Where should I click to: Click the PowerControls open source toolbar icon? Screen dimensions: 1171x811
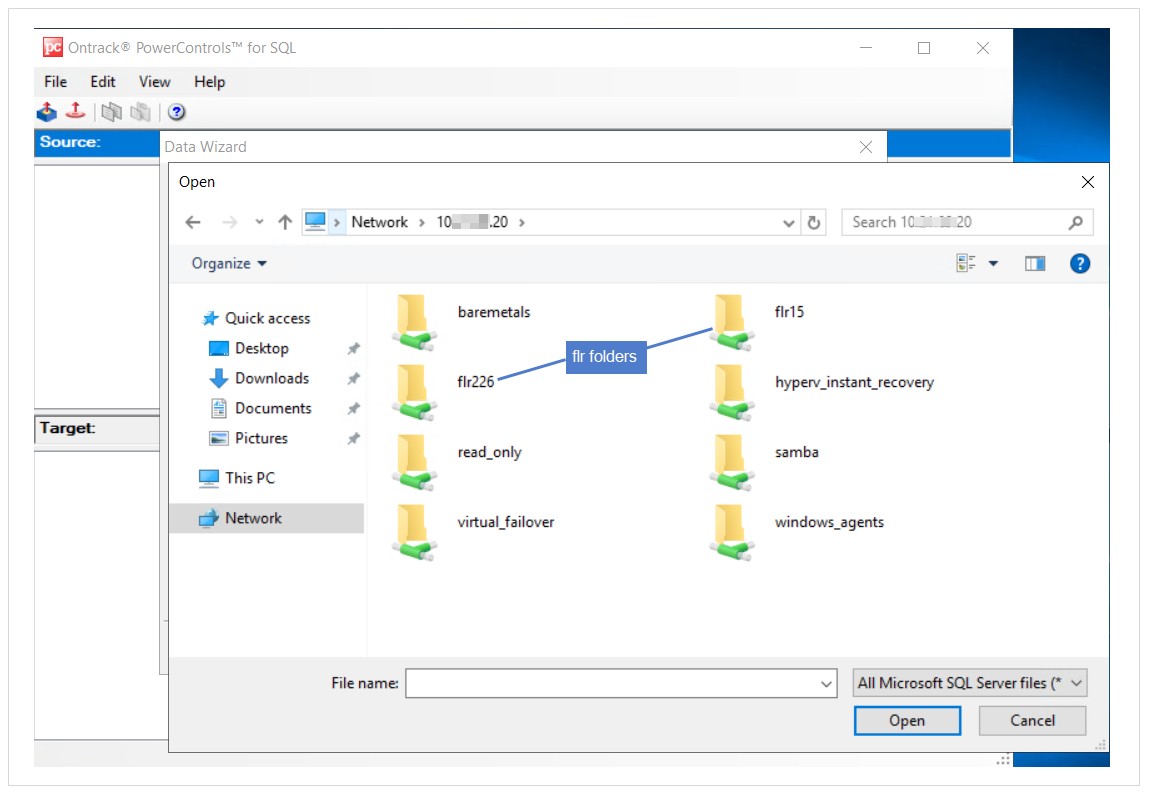[x=46, y=112]
